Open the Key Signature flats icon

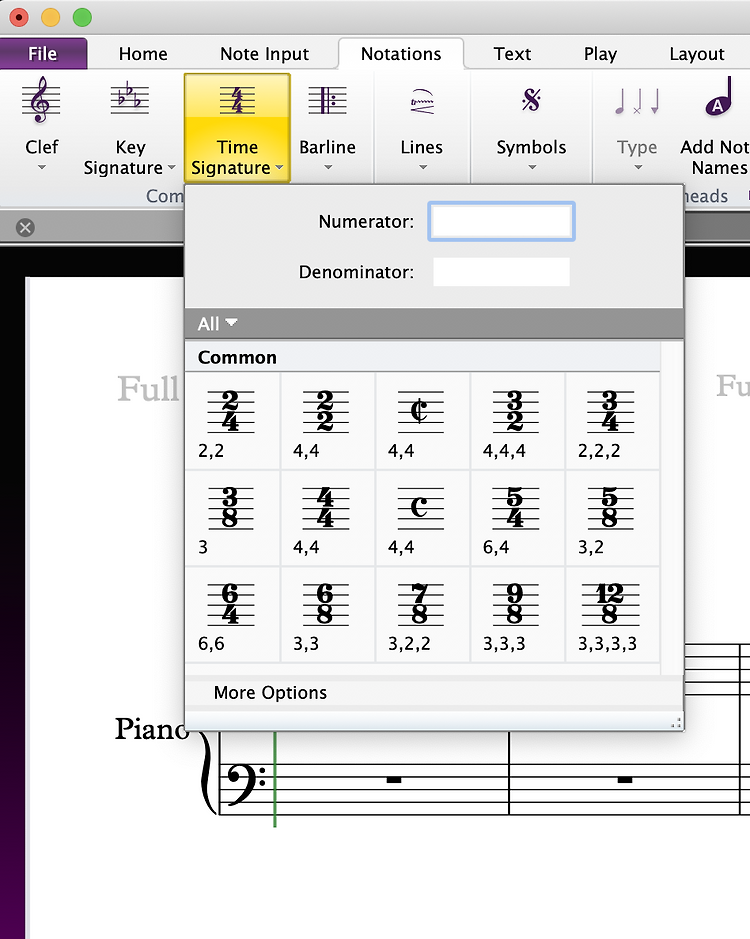[129, 98]
